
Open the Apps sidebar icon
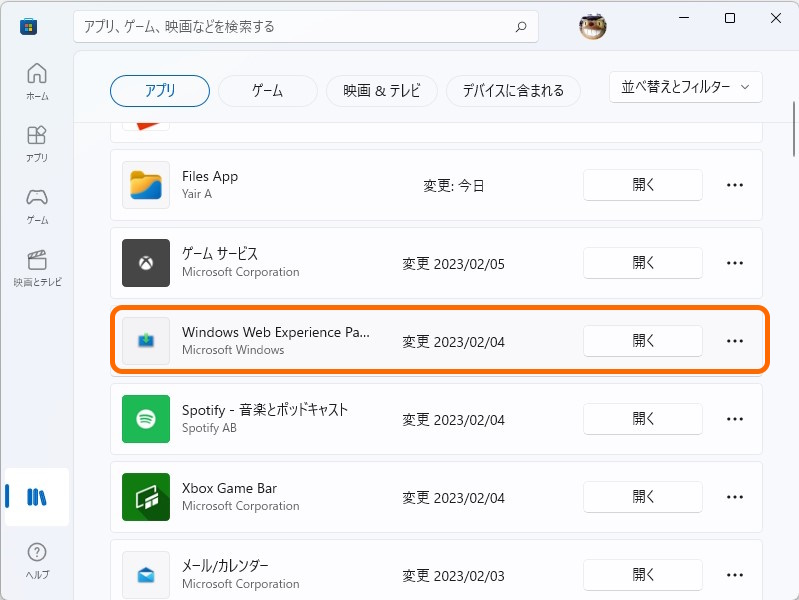point(37,144)
